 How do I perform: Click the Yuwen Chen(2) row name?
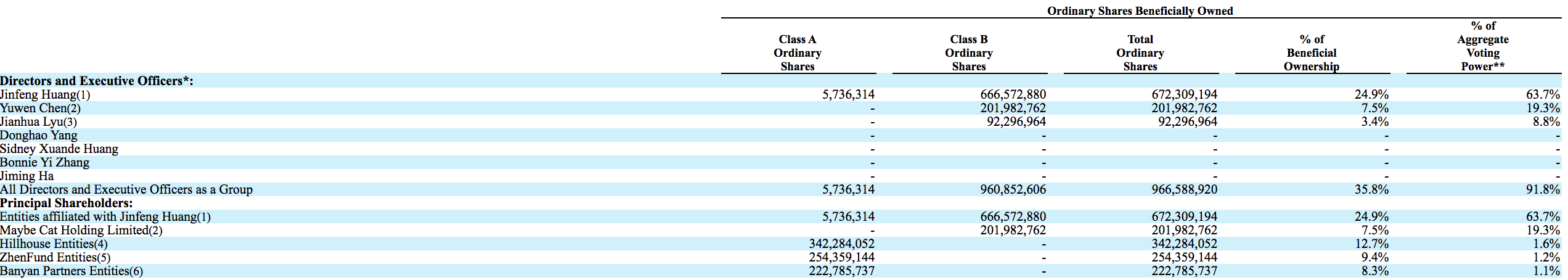(x=40, y=108)
